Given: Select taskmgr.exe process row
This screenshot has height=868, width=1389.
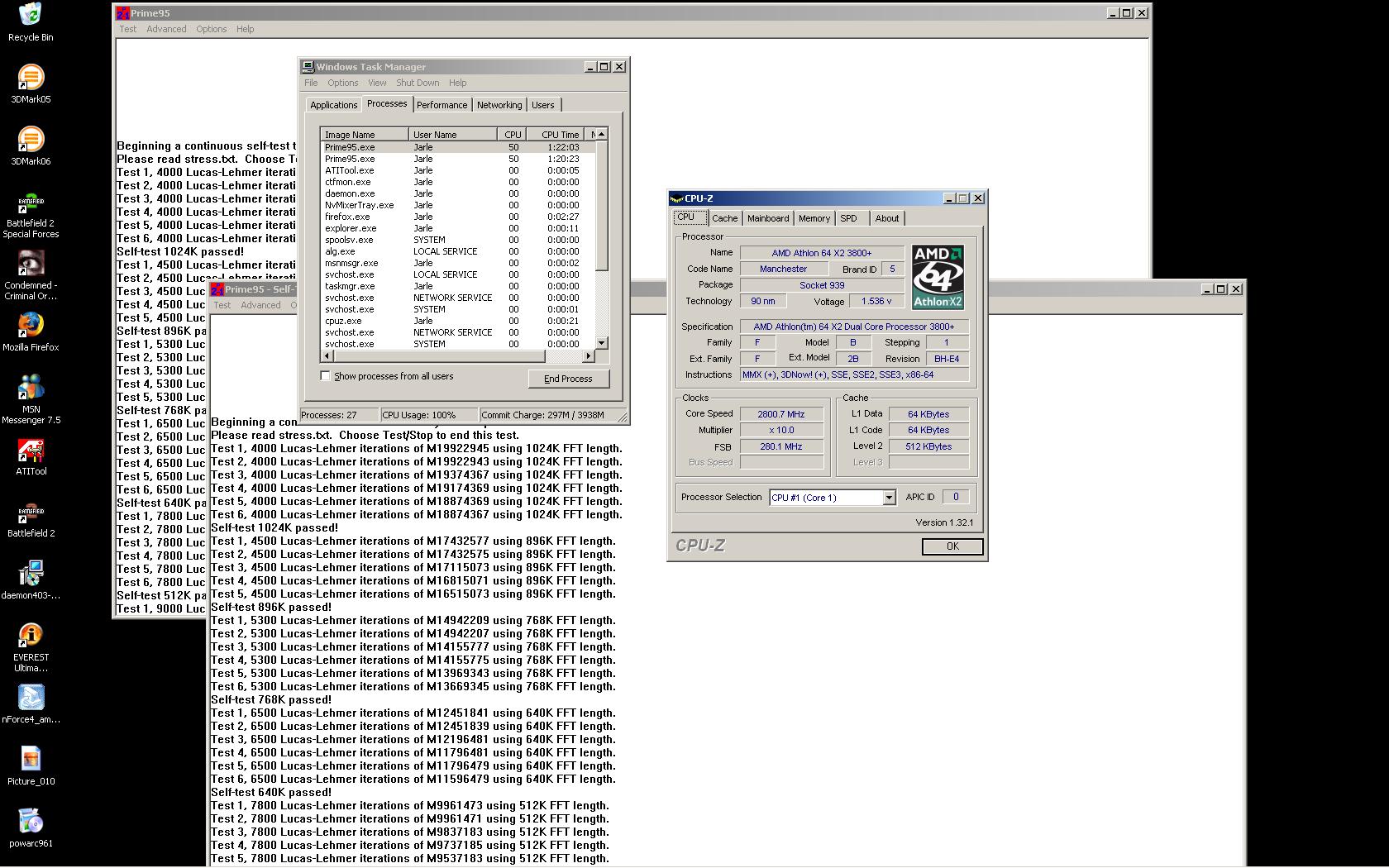Looking at the screenshot, I should 458,286.
